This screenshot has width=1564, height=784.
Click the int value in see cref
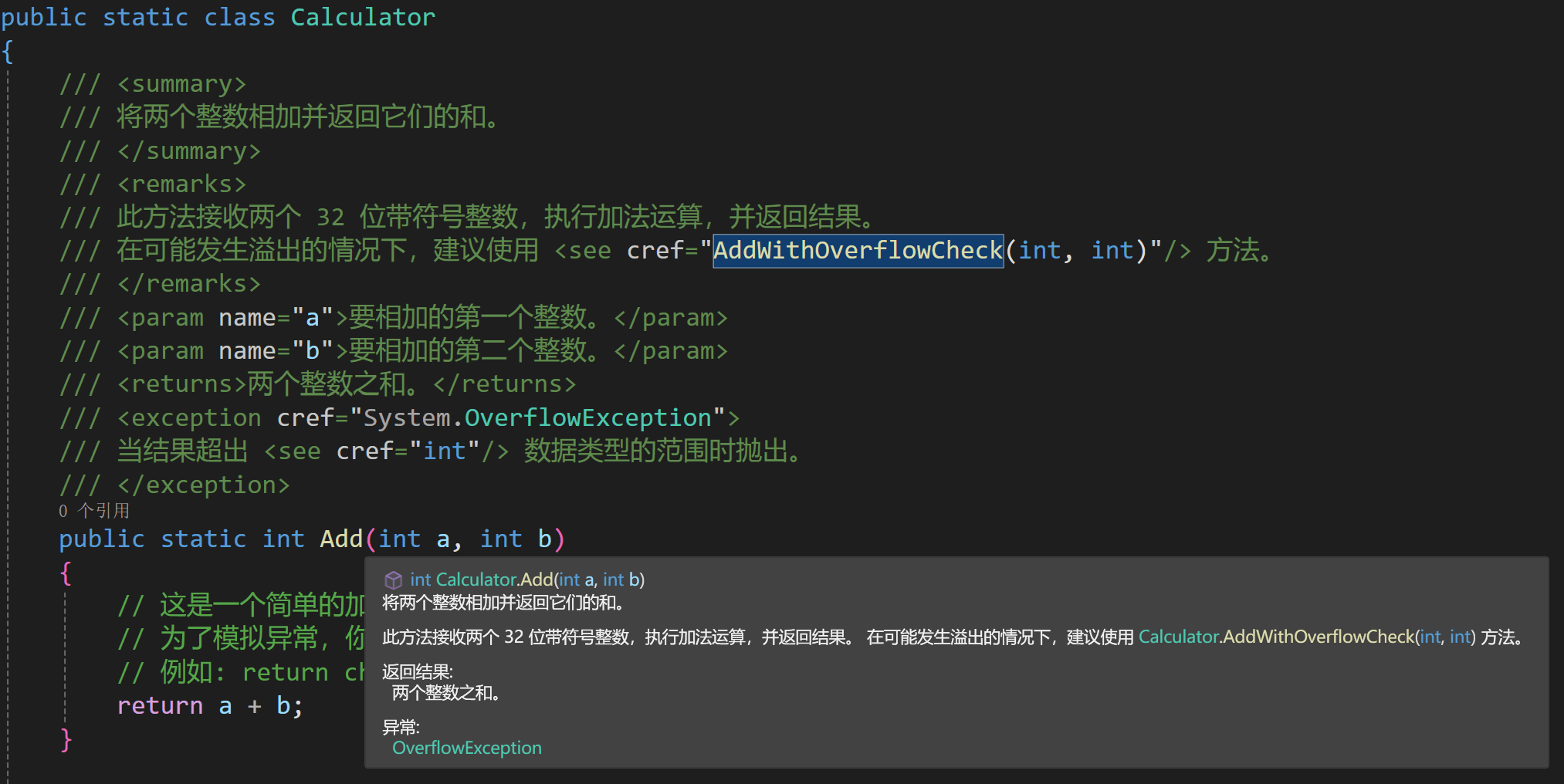click(445, 451)
